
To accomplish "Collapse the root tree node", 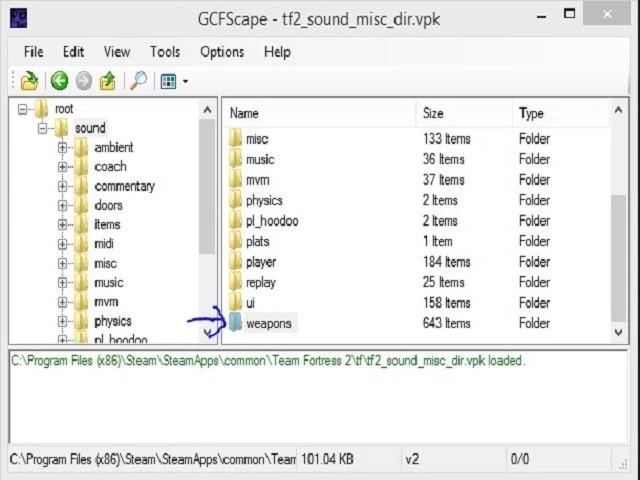I will click(22, 109).
